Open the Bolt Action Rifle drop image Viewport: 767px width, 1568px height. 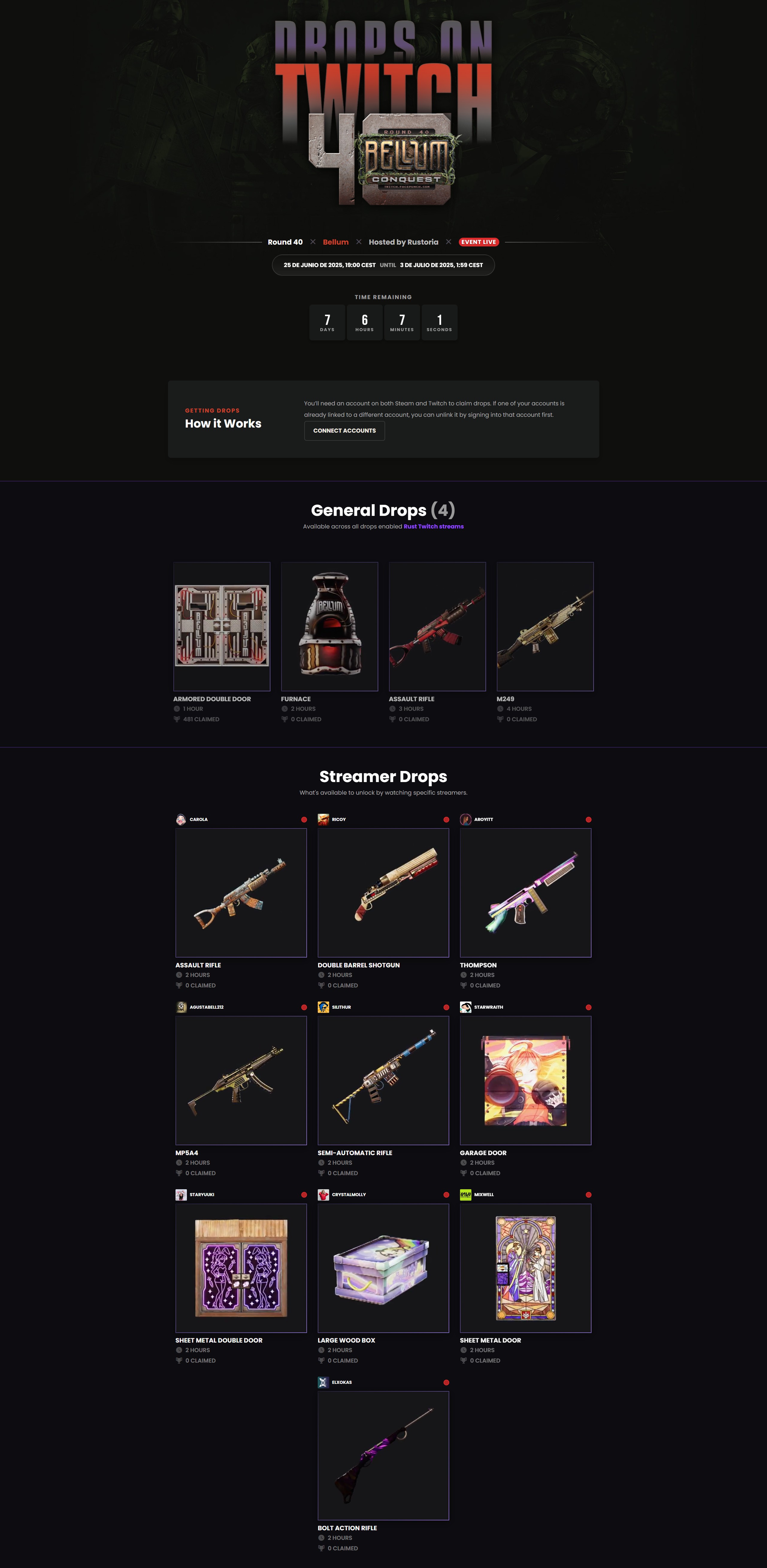[383, 1455]
